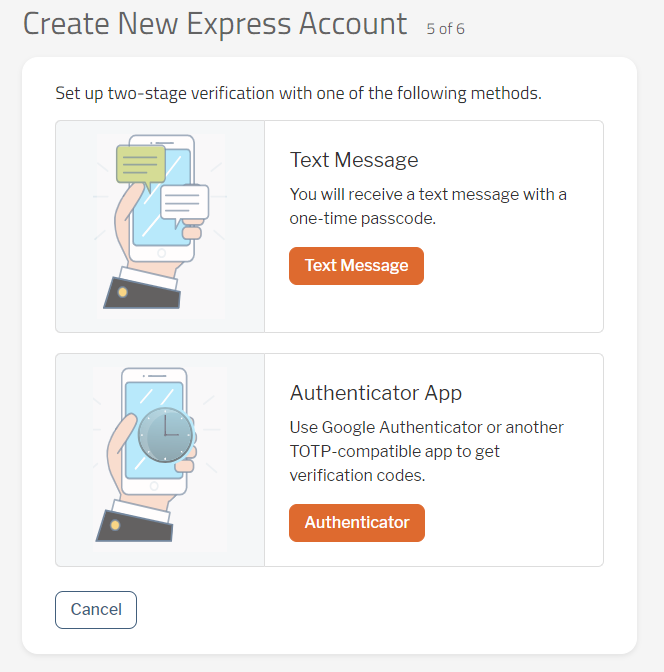
Task: Click the "Create New Express Account" title
Action: pos(215,24)
